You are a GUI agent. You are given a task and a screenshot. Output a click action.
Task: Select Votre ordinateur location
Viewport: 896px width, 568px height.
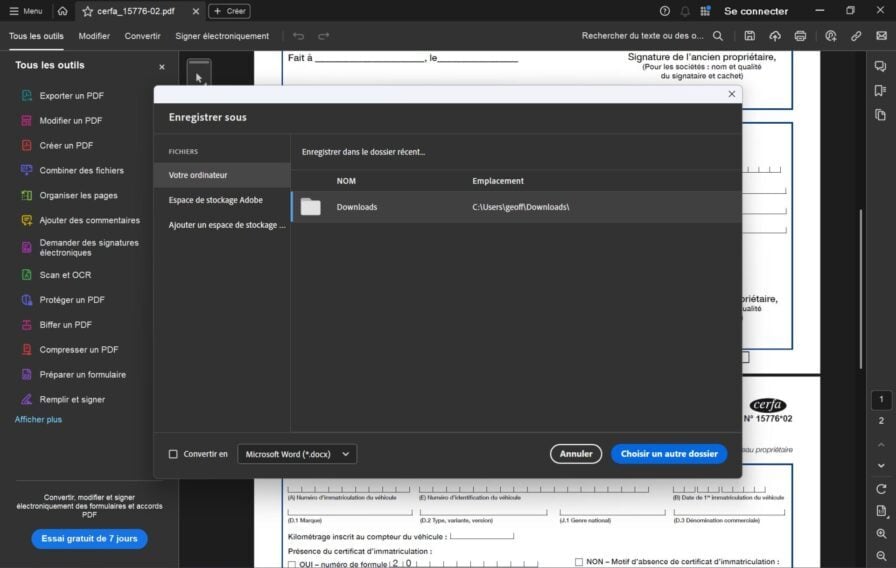tap(222, 175)
